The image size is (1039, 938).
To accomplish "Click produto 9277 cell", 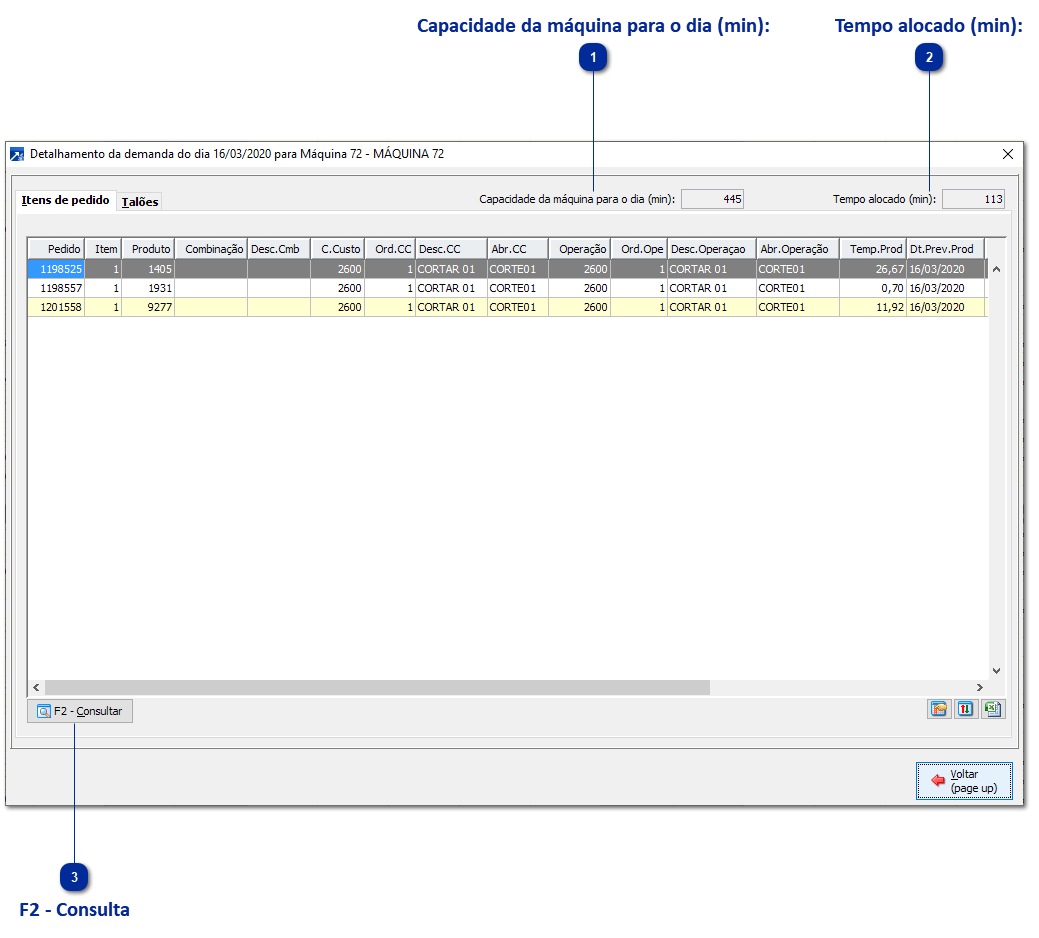I will [x=148, y=307].
